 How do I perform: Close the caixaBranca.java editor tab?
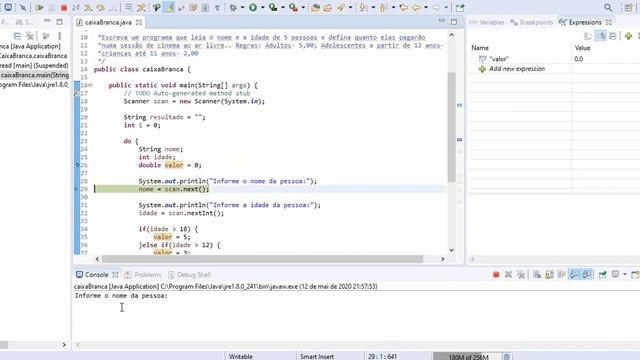pos(139,22)
